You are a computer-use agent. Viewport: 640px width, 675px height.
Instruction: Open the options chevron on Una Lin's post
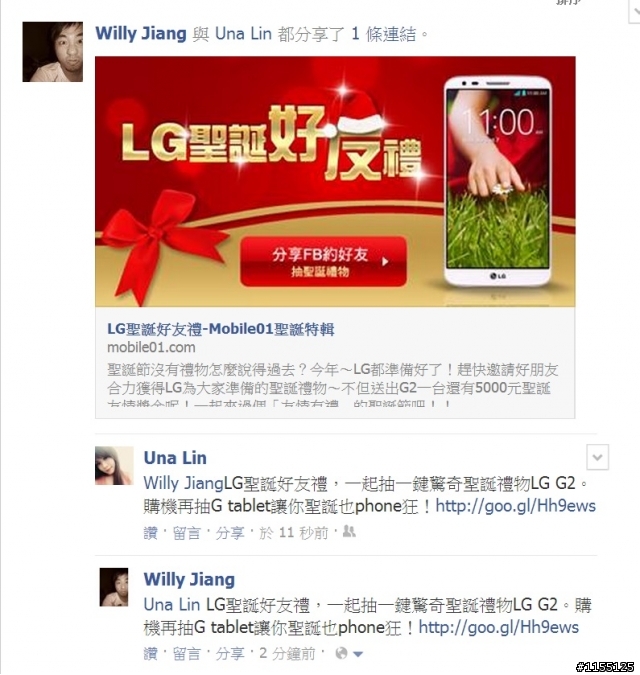pos(597,457)
